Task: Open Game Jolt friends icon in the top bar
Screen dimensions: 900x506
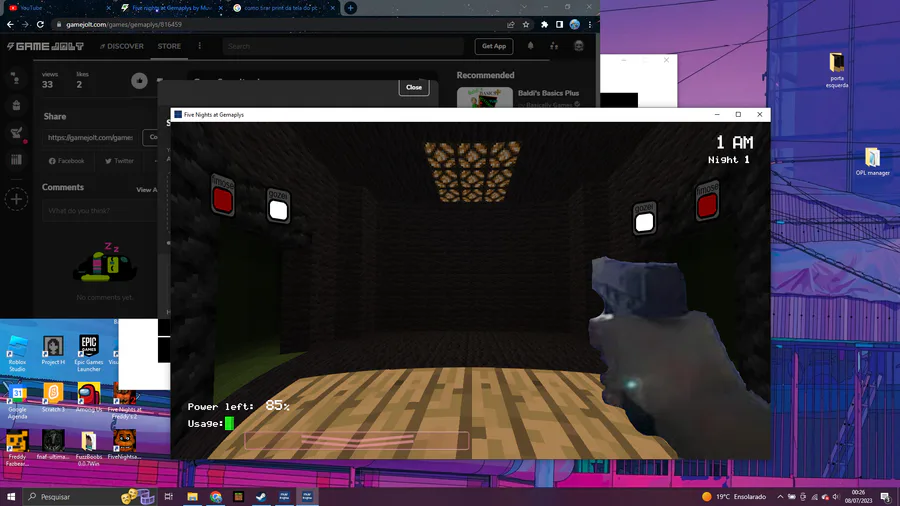Action: [x=554, y=46]
